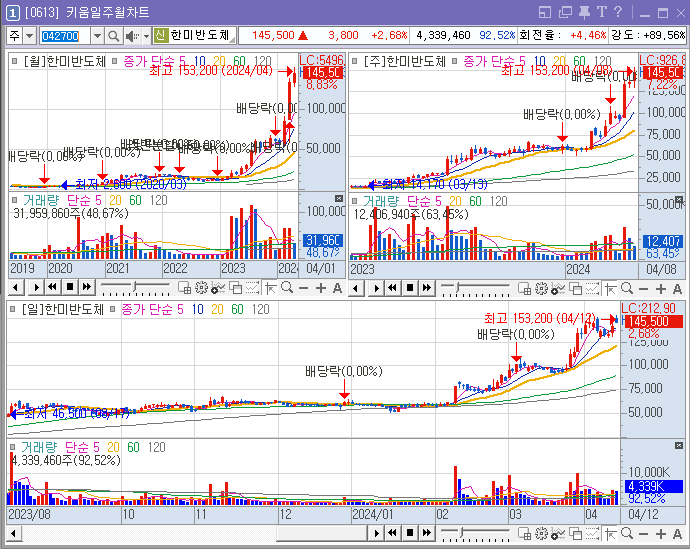Toggle the weekly 거래량 indicator box
Viewport: 690px width, 549px height.
355,201
